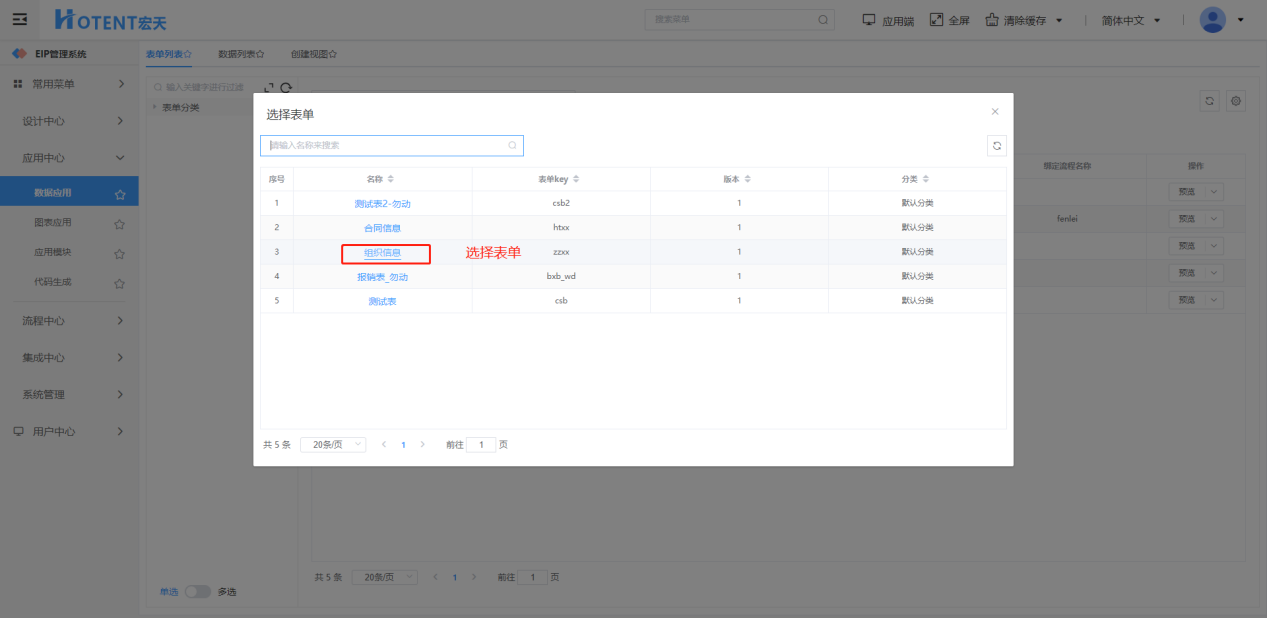Switch to the 创建视图 tab
1267x618 pixels.
pyautogui.click(x=313, y=54)
